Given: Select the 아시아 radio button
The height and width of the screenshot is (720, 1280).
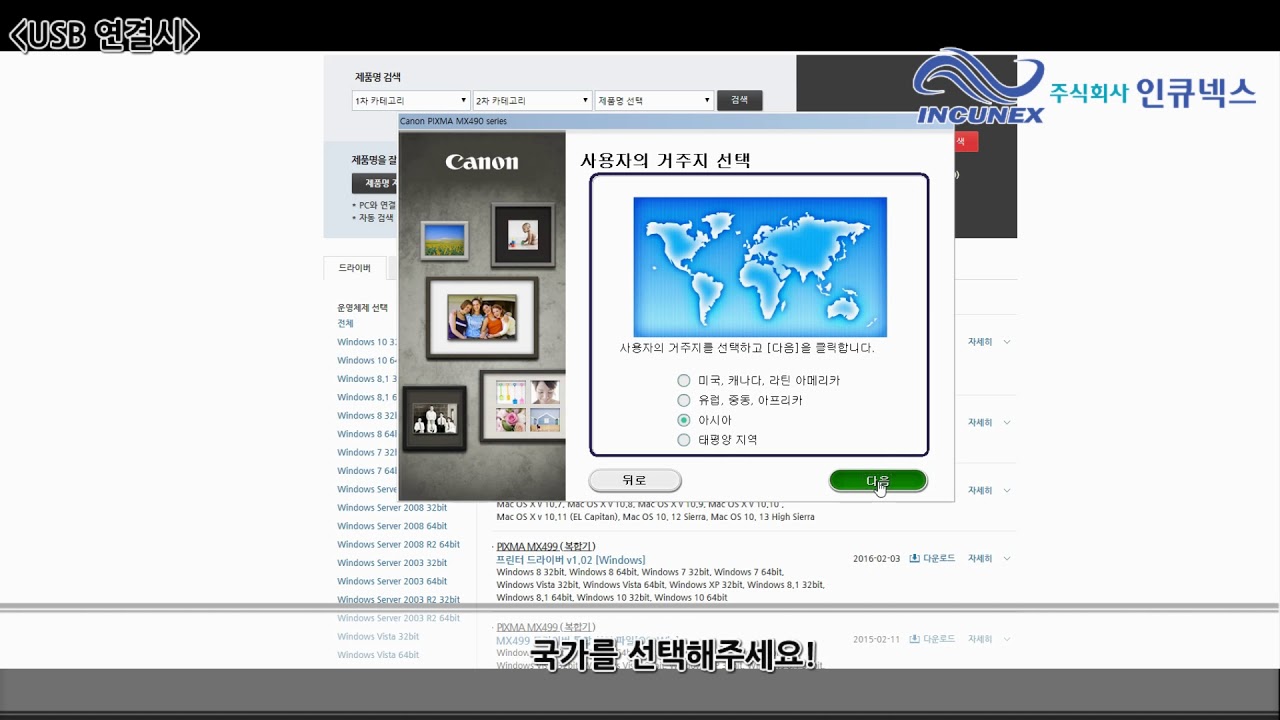Looking at the screenshot, I should [684, 420].
